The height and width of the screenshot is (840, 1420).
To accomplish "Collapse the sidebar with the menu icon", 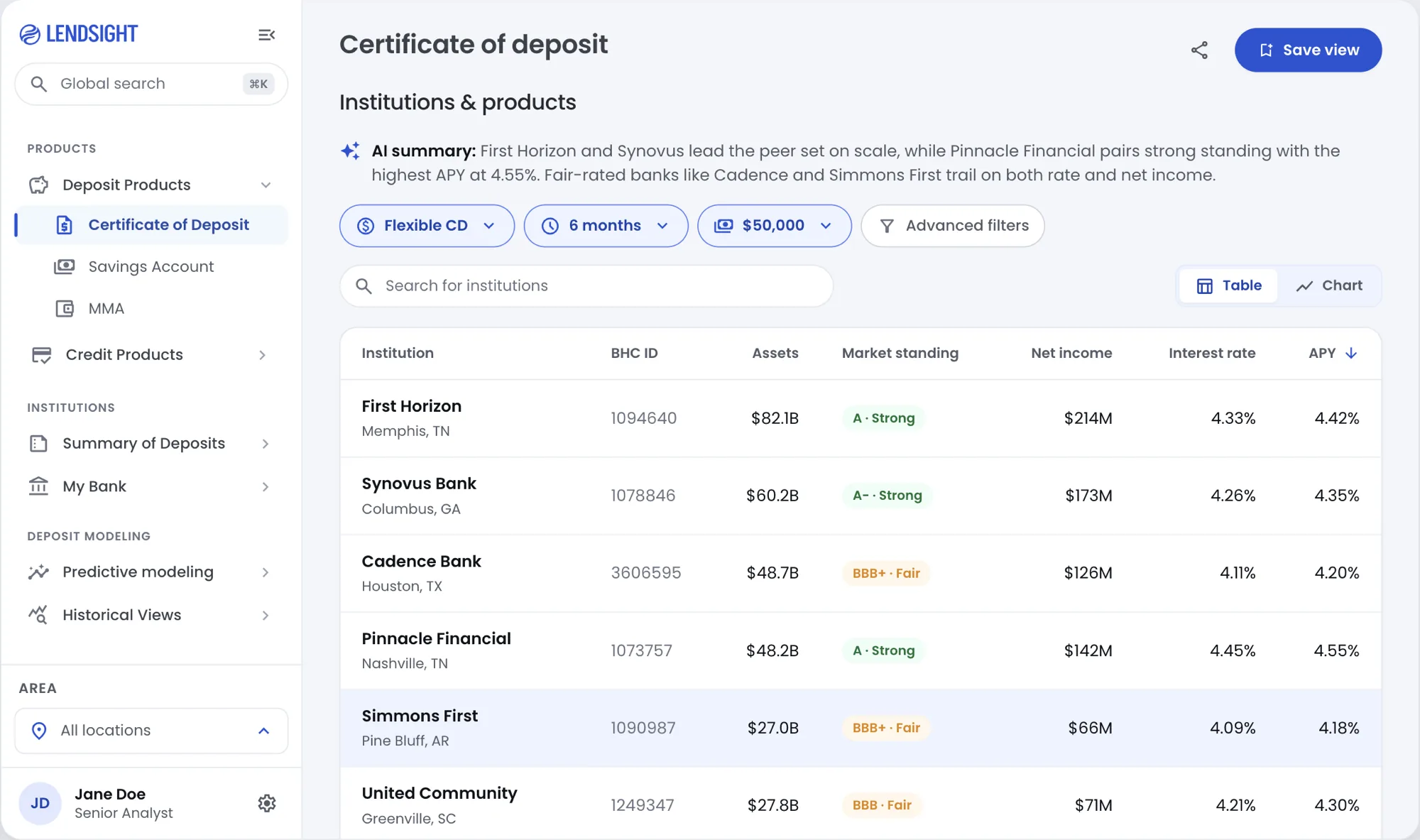I will tap(266, 35).
